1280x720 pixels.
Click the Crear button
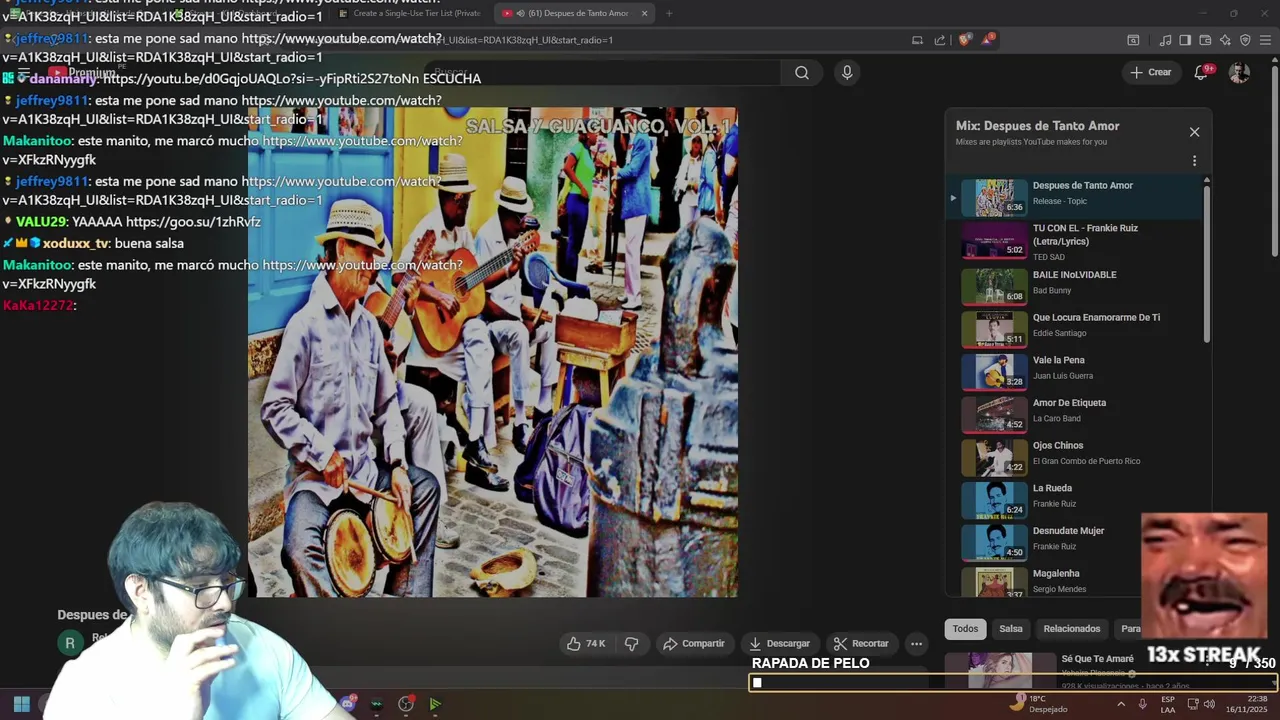(1150, 72)
